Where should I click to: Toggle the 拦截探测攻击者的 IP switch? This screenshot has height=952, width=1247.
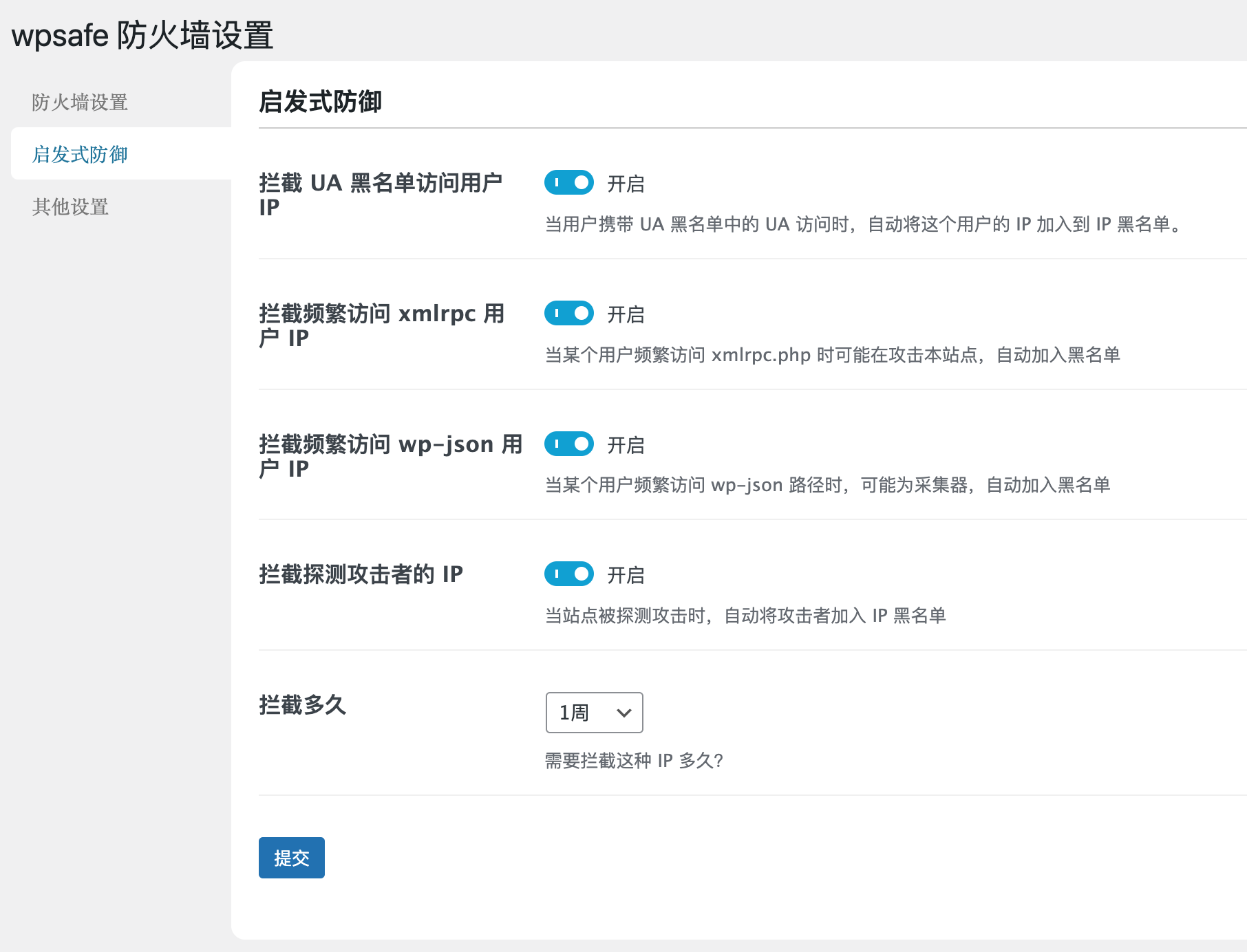(569, 574)
